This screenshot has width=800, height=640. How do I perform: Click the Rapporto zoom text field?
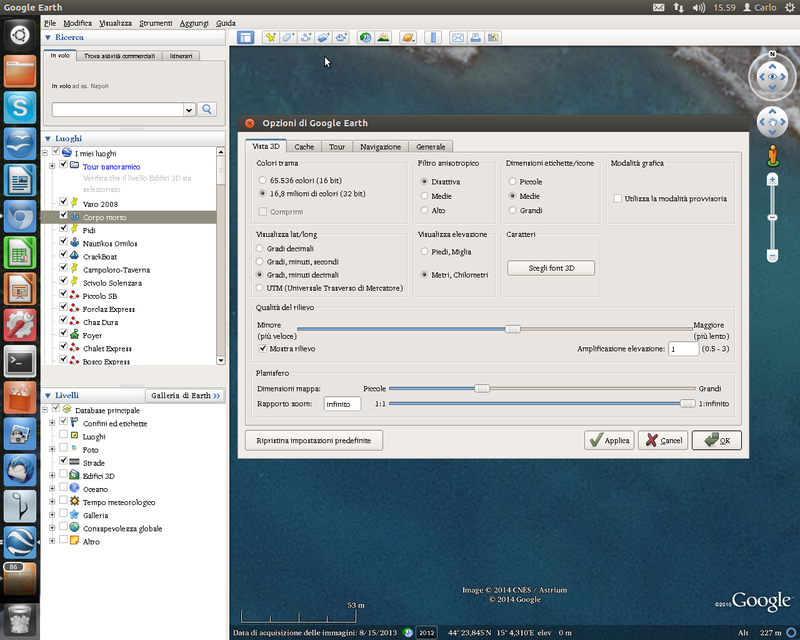(x=342, y=404)
